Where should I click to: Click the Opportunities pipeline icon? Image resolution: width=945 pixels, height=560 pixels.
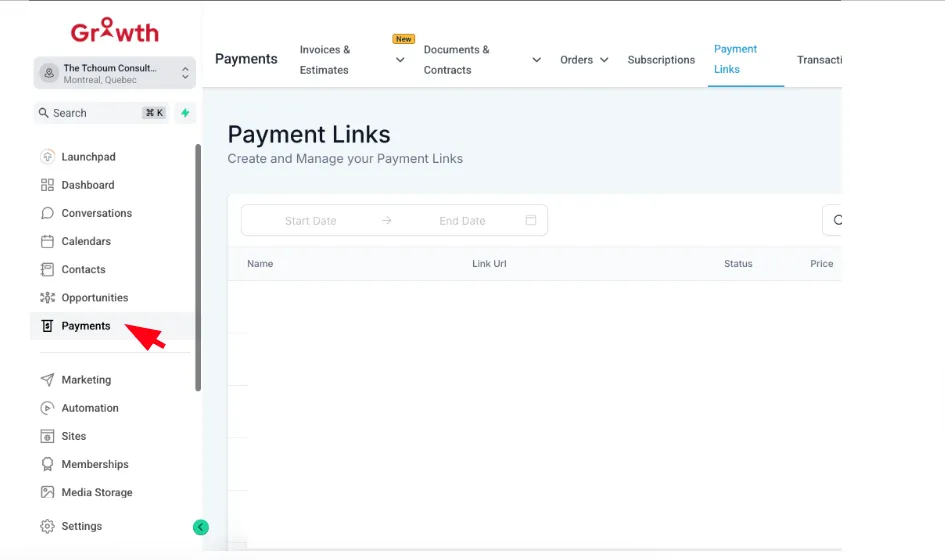tap(47, 298)
